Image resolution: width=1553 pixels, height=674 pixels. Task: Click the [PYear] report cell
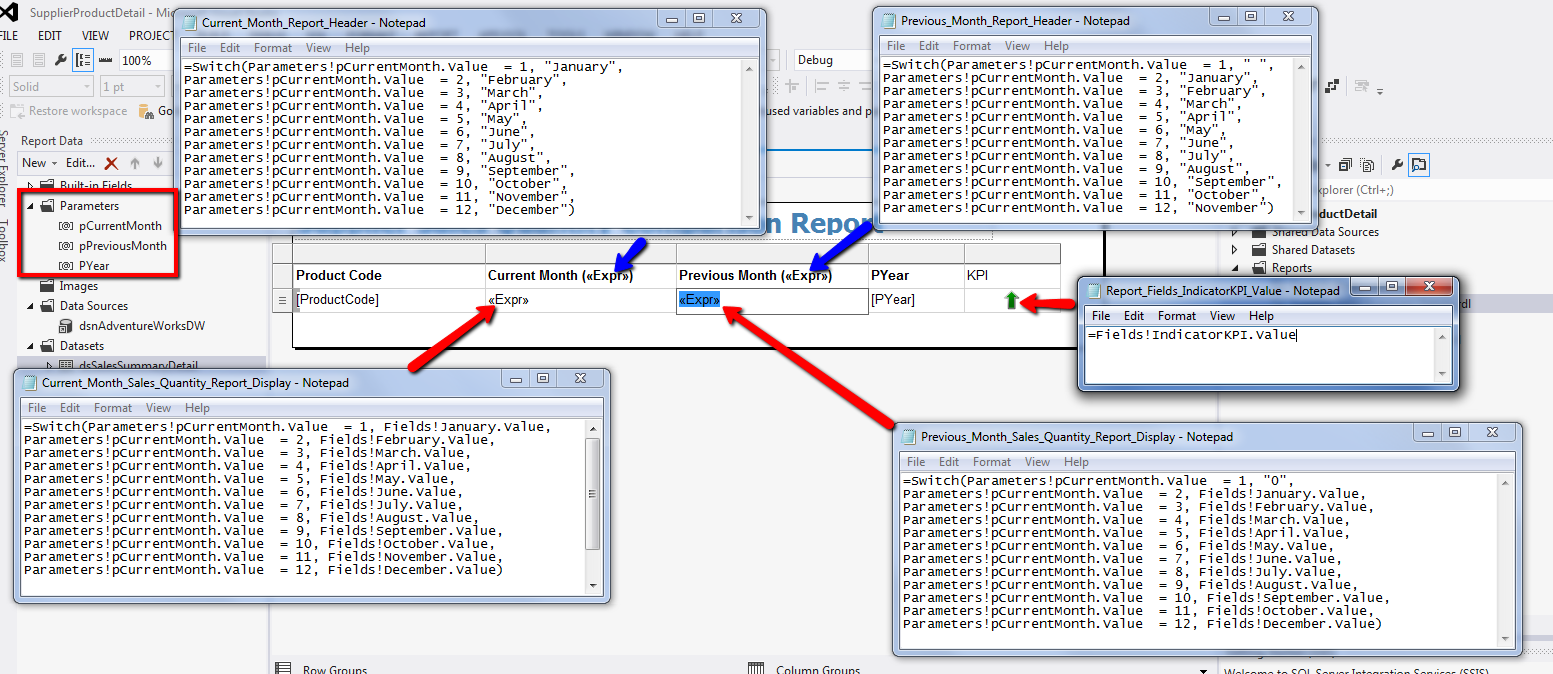click(x=916, y=300)
